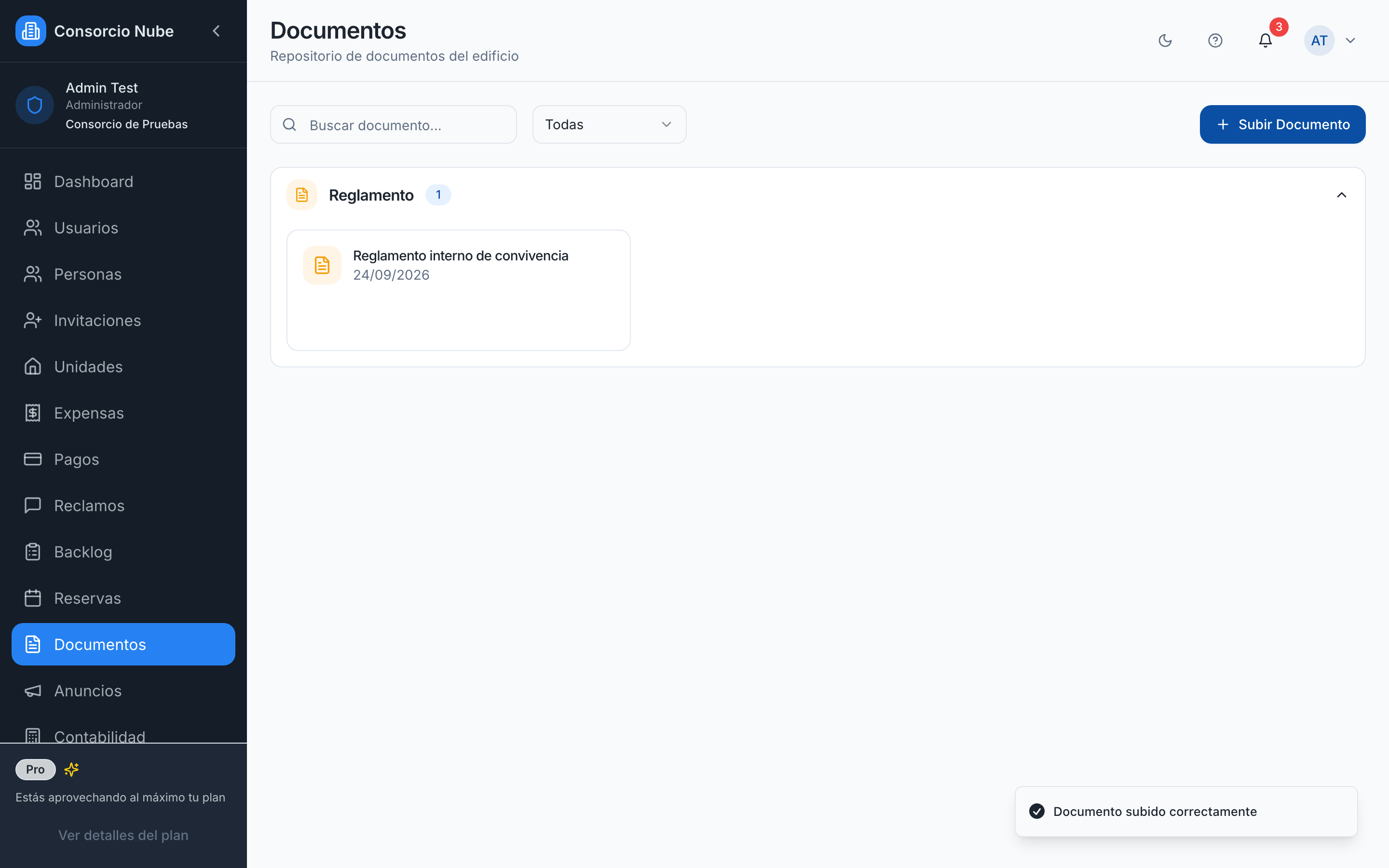Click the shield avatar for Admin Test
The height and width of the screenshot is (868, 1389).
[x=34, y=105]
